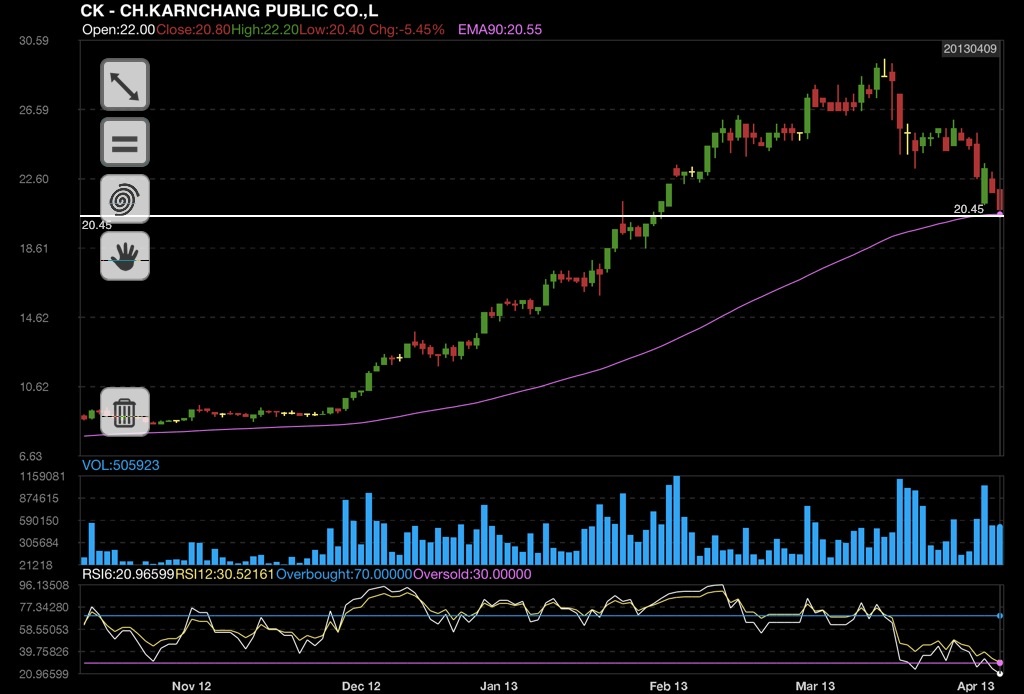
Task: Tap the 305684 volume axis label
Action: pyautogui.click(x=39, y=543)
